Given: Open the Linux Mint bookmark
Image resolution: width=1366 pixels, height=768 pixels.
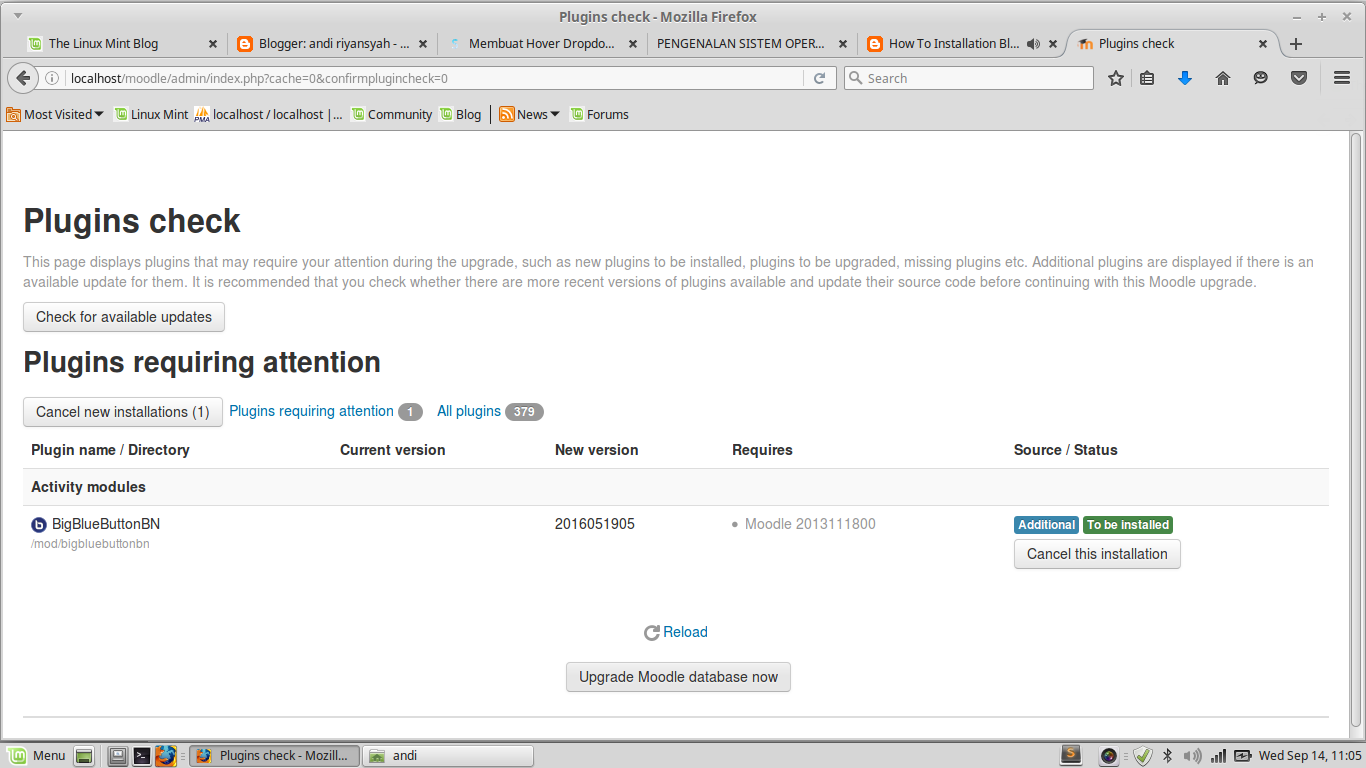Looking at the screenshot, I should [151, 114].
